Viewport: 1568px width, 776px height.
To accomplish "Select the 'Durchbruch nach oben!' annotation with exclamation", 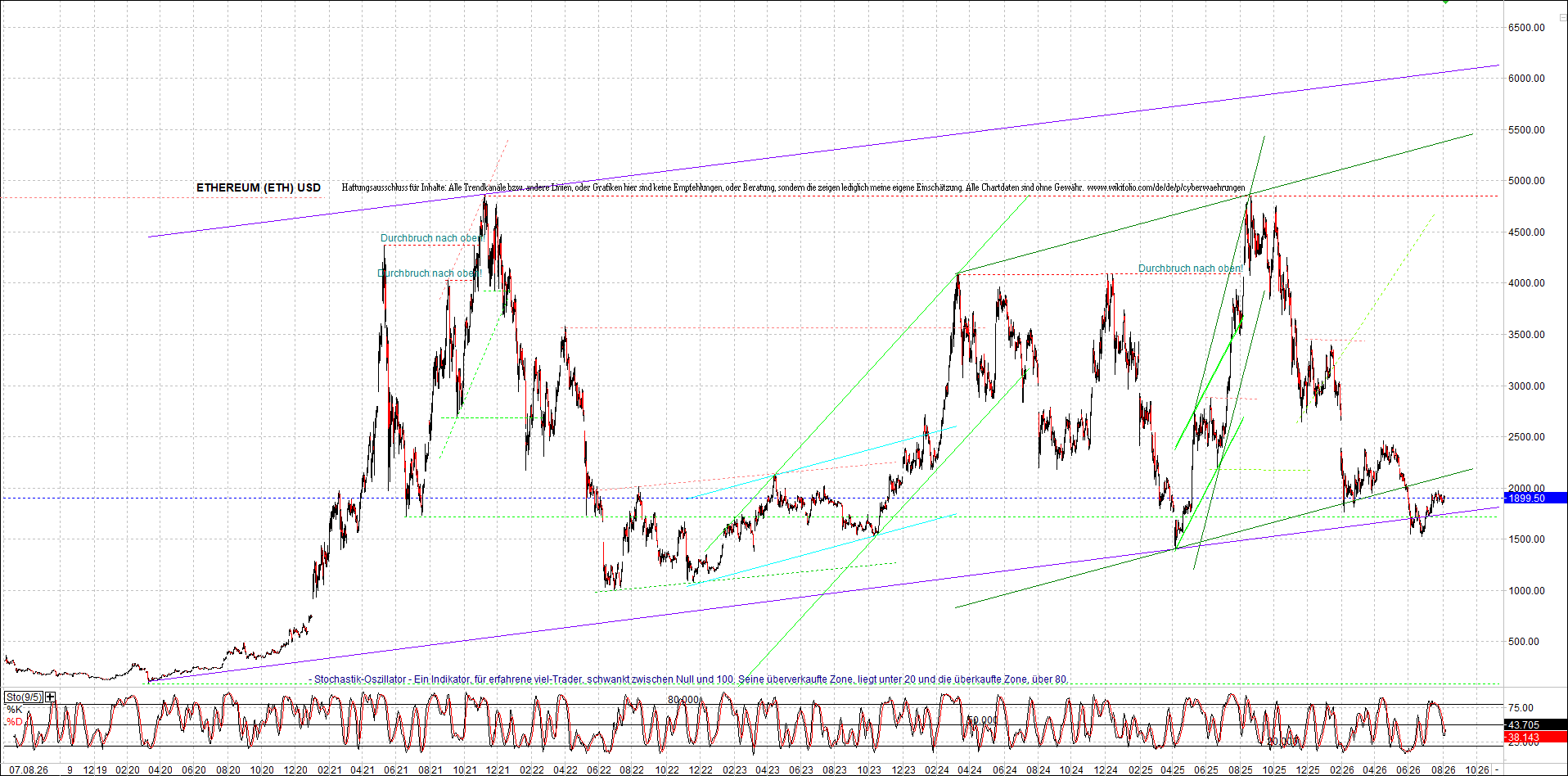I will (x=1191, y=268).
